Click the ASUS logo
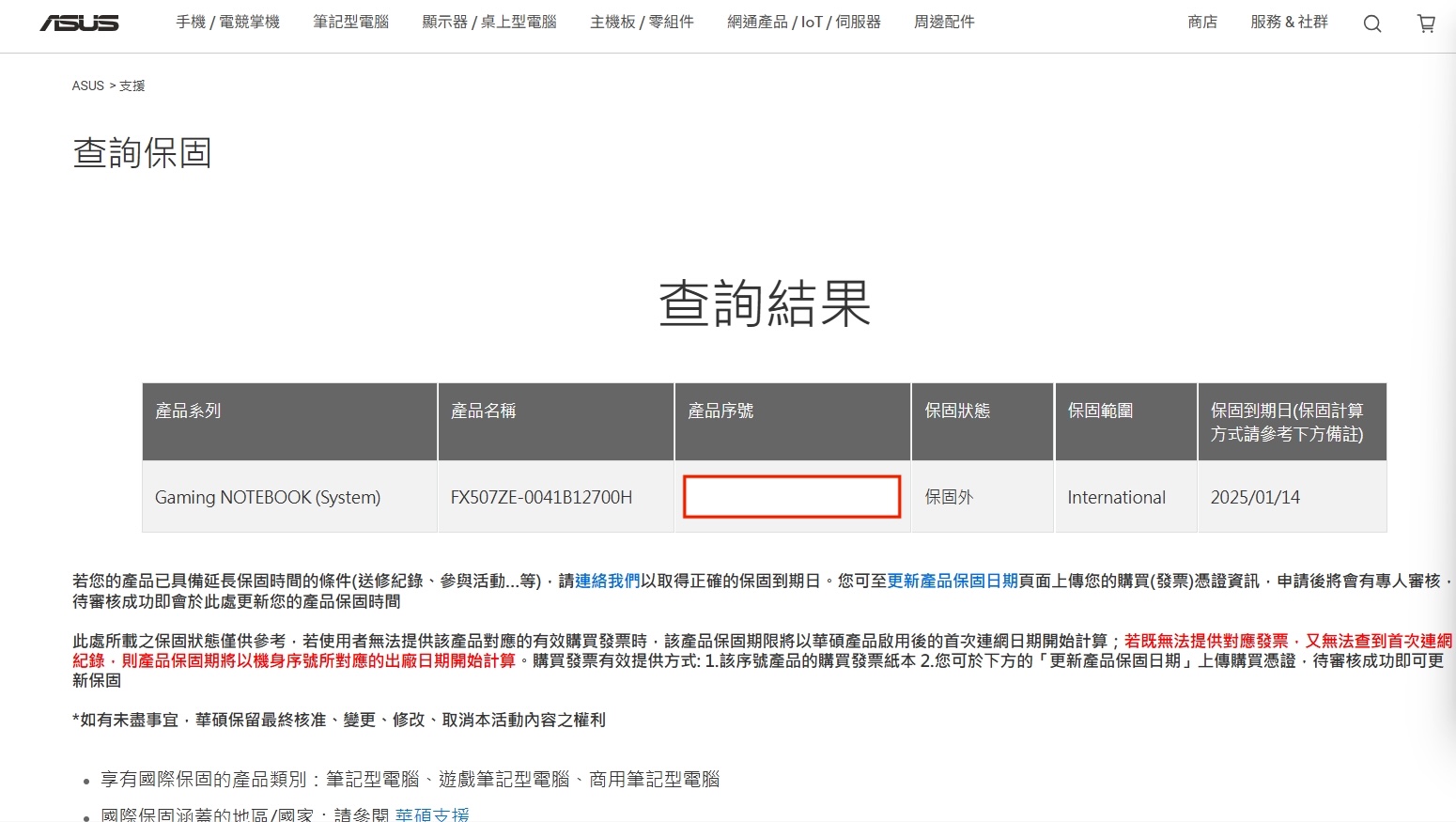Image resolution: width=1456 pixels, height=822 pixels. tap(79, 23)
